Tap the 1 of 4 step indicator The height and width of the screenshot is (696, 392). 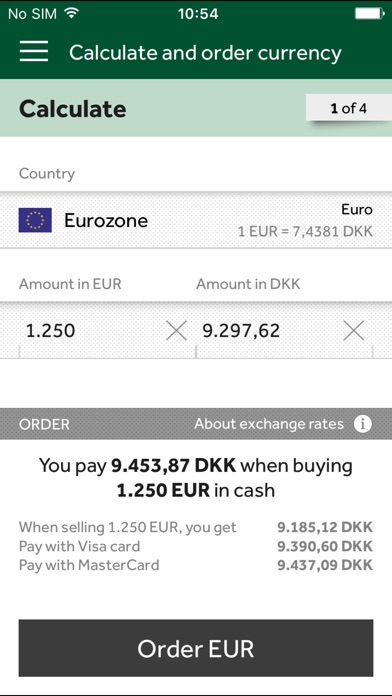pos(348,108)
